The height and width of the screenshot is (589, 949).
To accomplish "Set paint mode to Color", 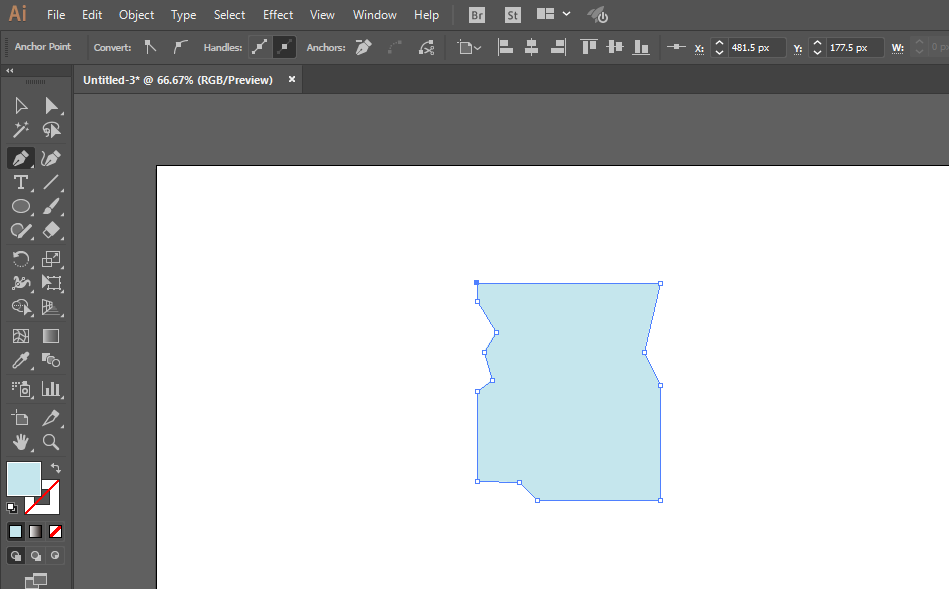I will coord(16,531).
